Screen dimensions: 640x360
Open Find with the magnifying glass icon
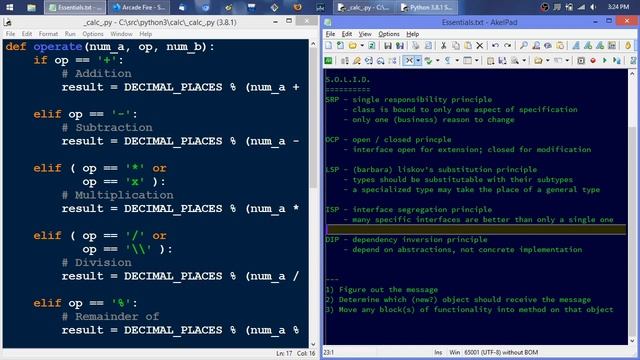524,46
